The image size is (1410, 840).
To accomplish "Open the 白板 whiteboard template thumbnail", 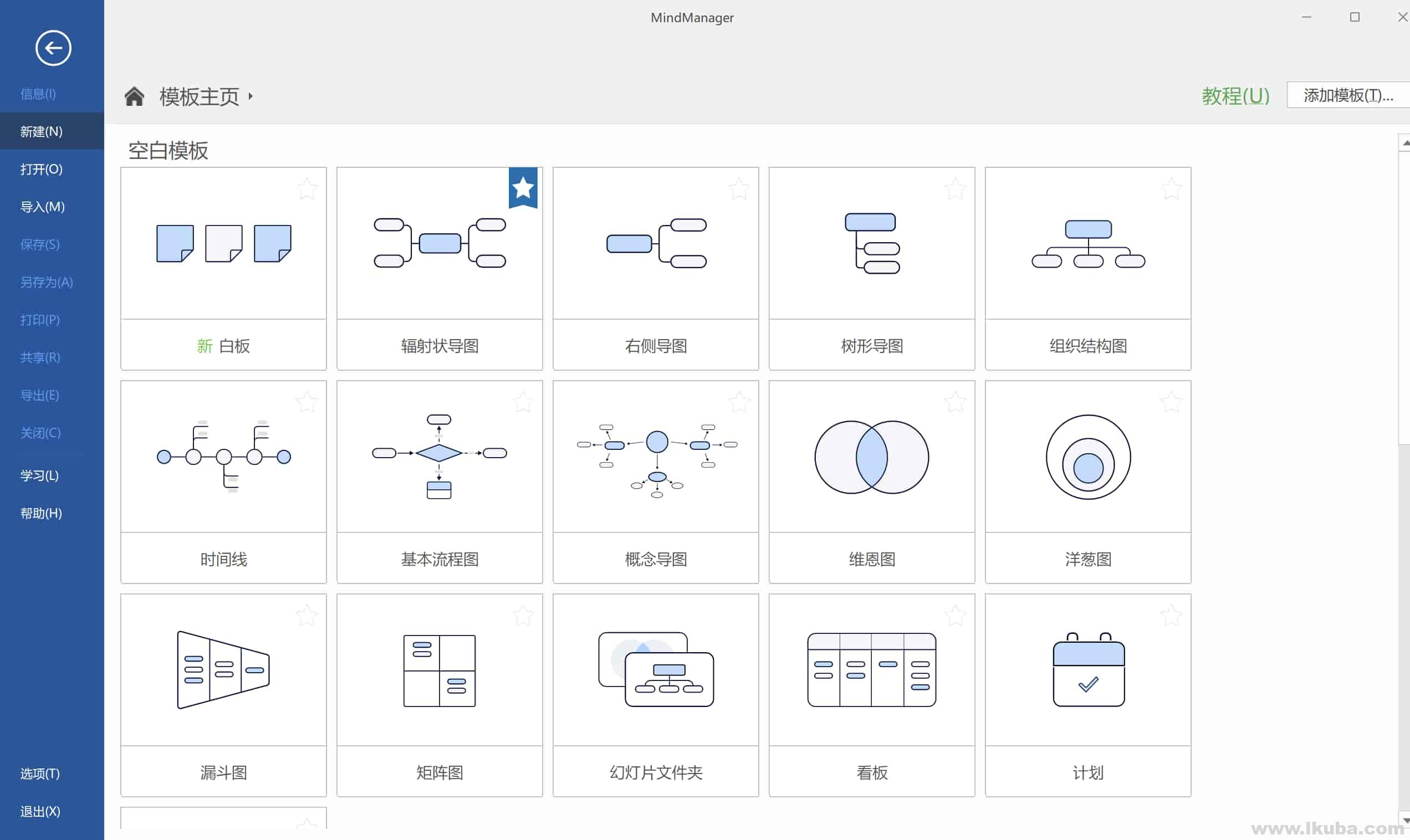I will tap(223, 243).
